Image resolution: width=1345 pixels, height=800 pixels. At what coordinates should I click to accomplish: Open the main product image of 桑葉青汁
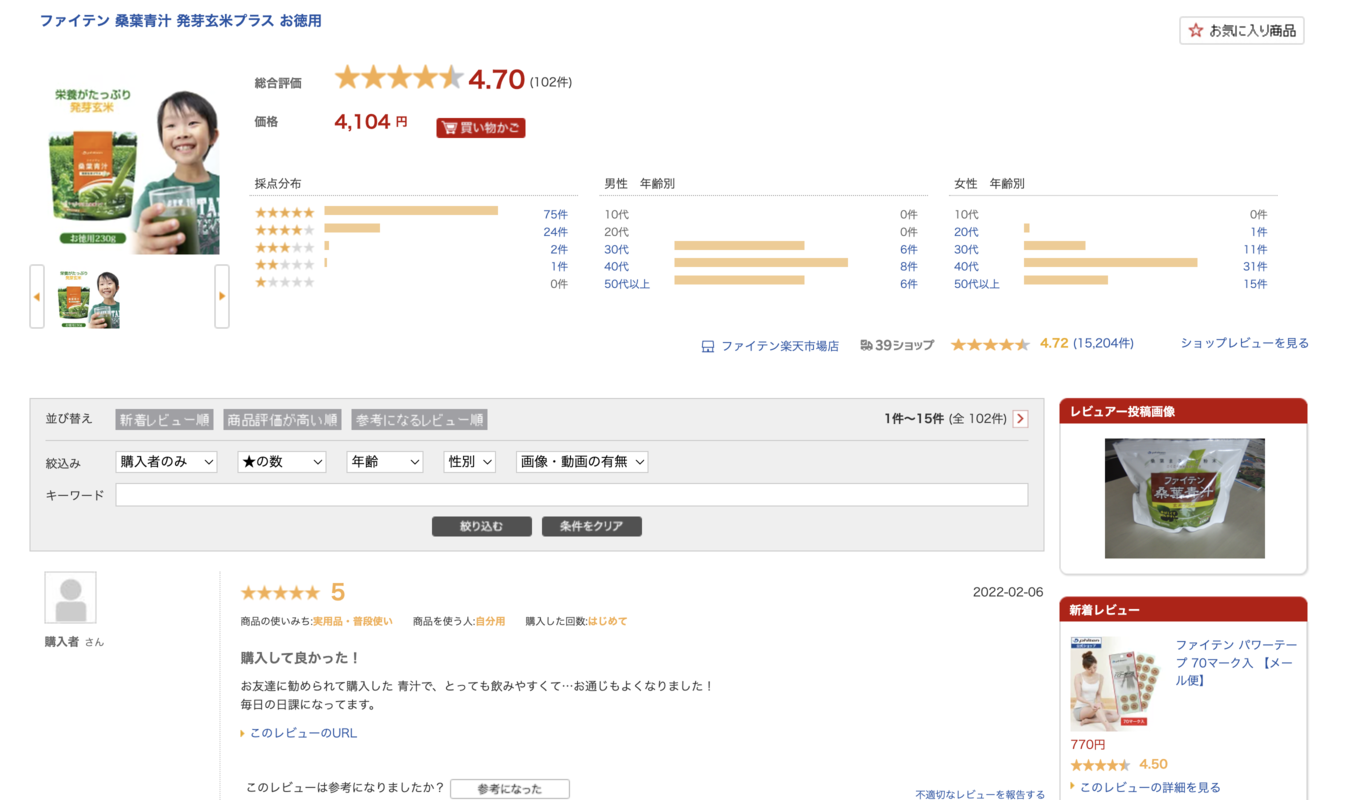click(134, 171)
